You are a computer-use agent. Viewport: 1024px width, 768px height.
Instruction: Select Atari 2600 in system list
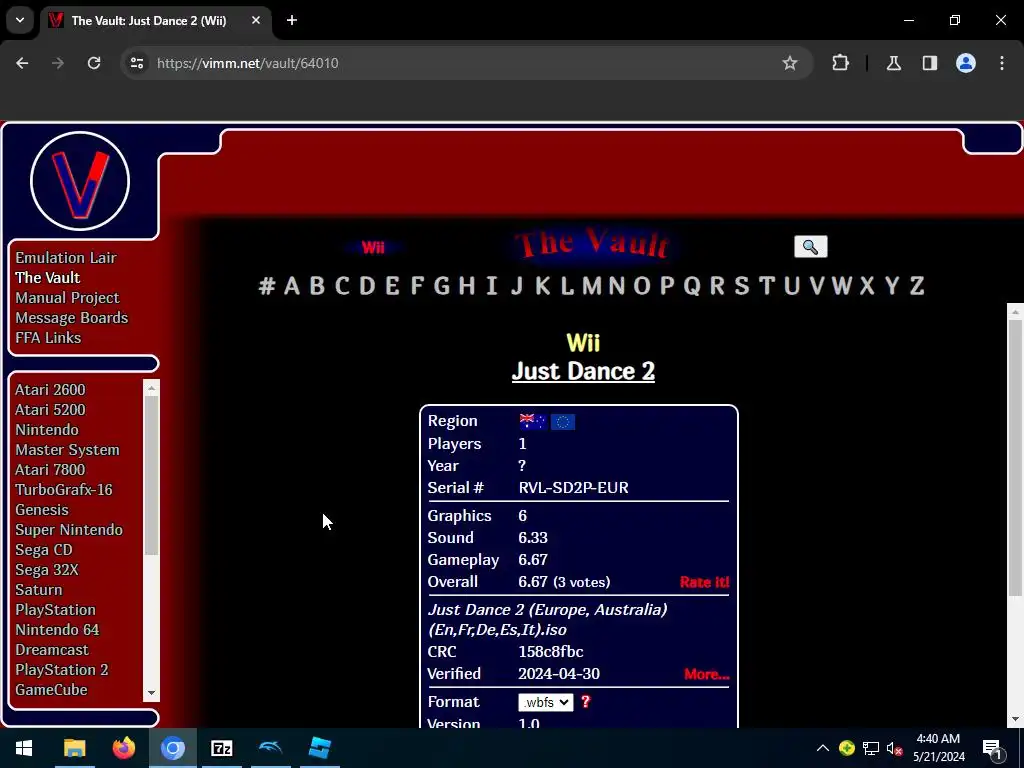[x=50, y=389]
